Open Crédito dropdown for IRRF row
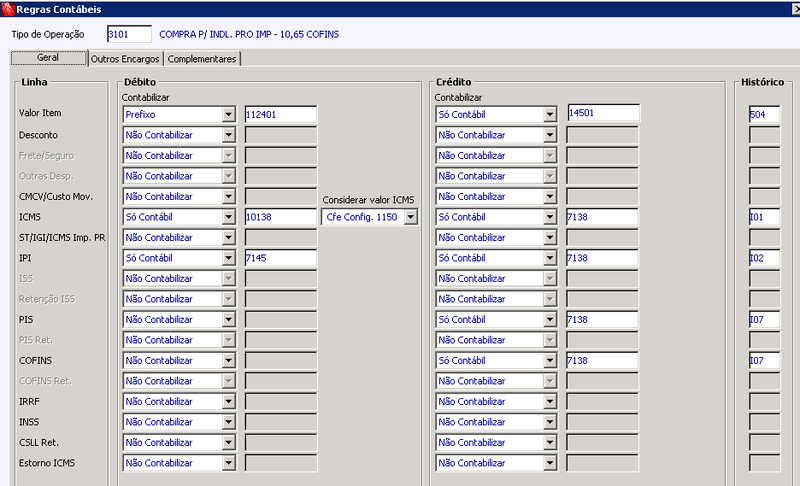800x486 pixels. pos(549,402)
